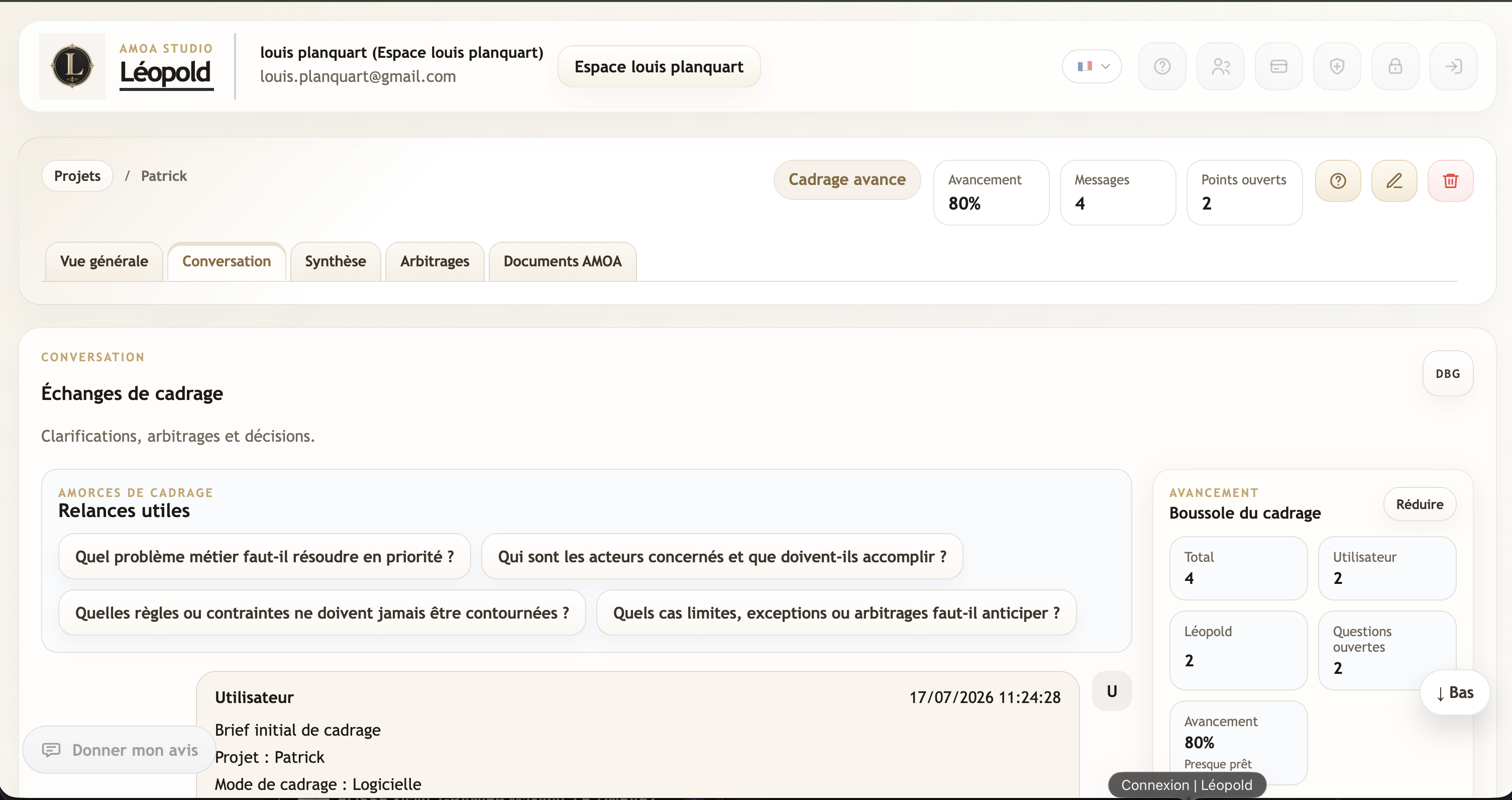Select 'Quel problème métier' prompt chip
Screen dimensions: 1512x800
(264, 556)
